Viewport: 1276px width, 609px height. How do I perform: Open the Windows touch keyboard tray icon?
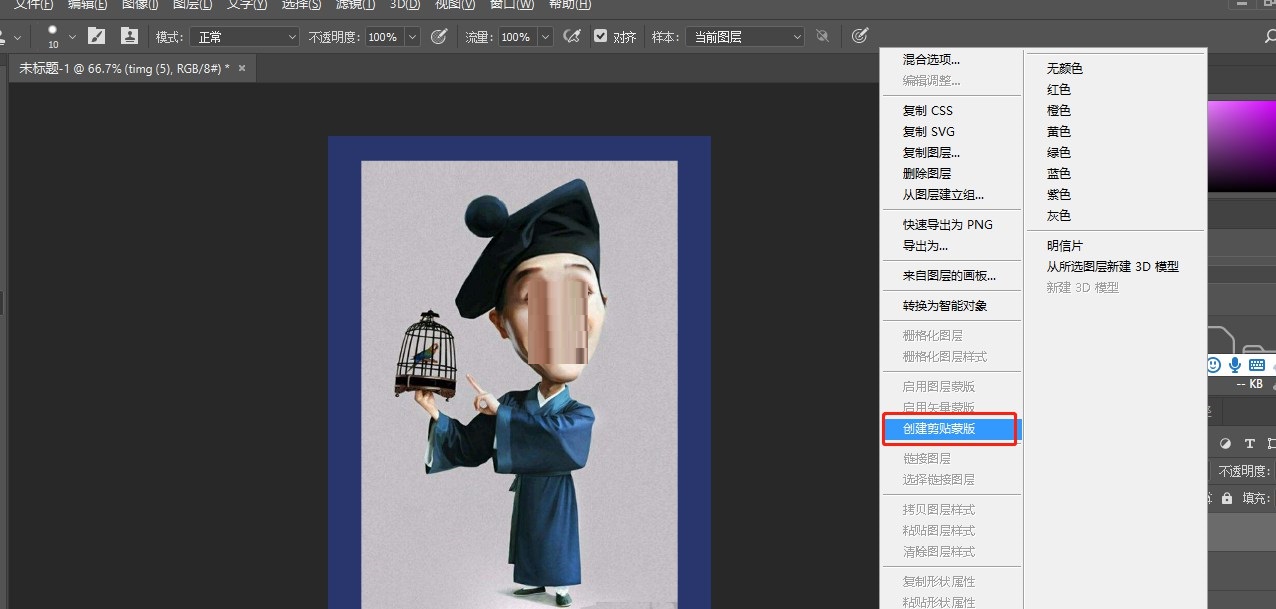point(1256,366)
